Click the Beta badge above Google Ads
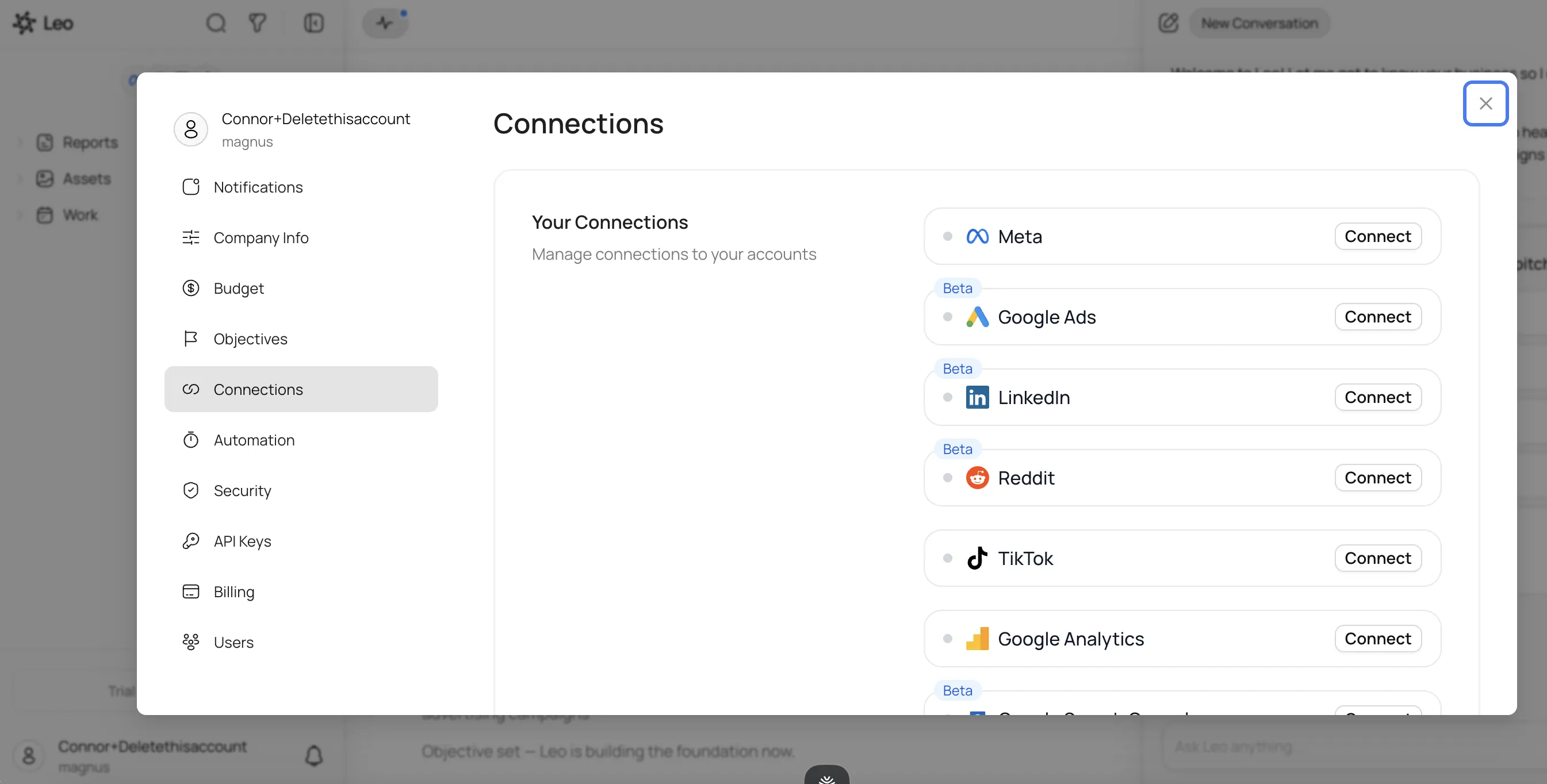1547x784 pixels. point(958,289)
